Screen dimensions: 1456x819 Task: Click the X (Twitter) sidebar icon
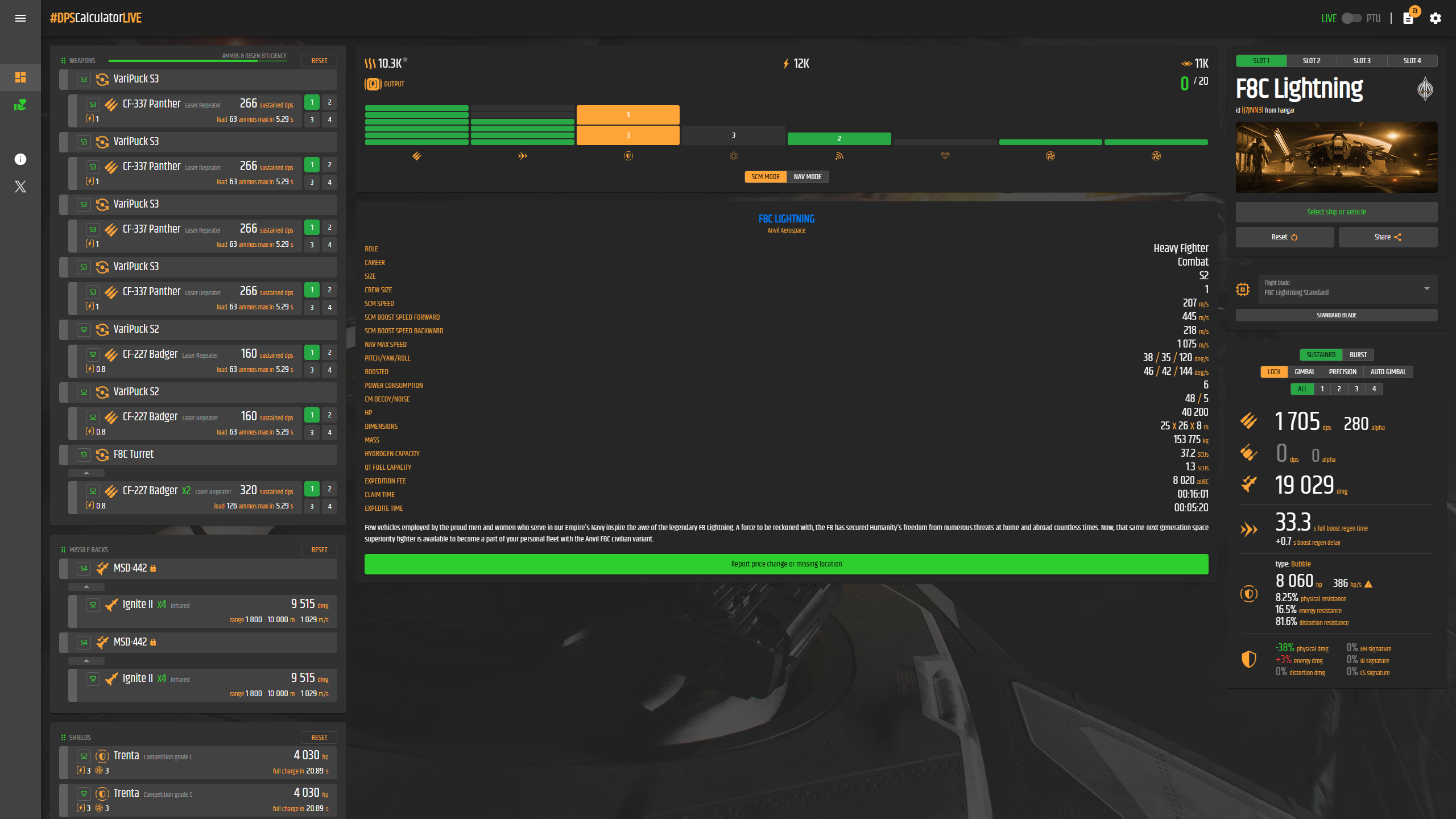click(20, 187)
